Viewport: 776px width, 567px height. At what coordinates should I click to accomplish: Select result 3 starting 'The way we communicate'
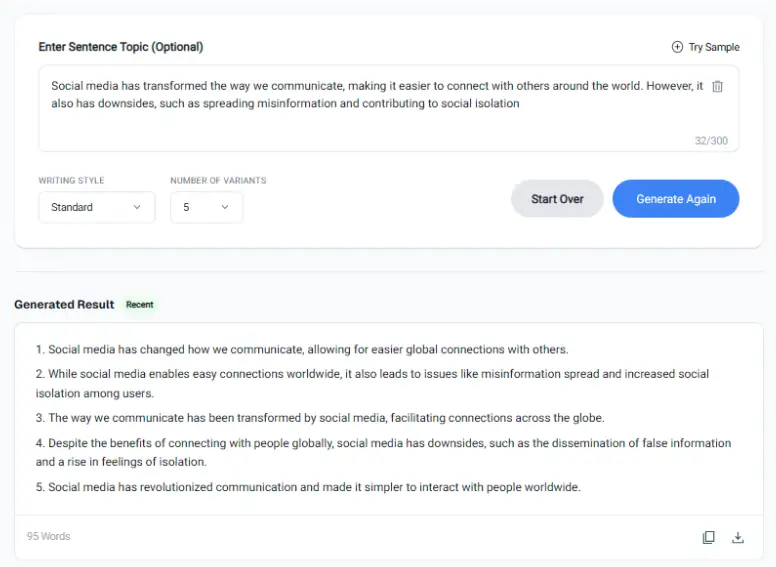pos(320,418)
